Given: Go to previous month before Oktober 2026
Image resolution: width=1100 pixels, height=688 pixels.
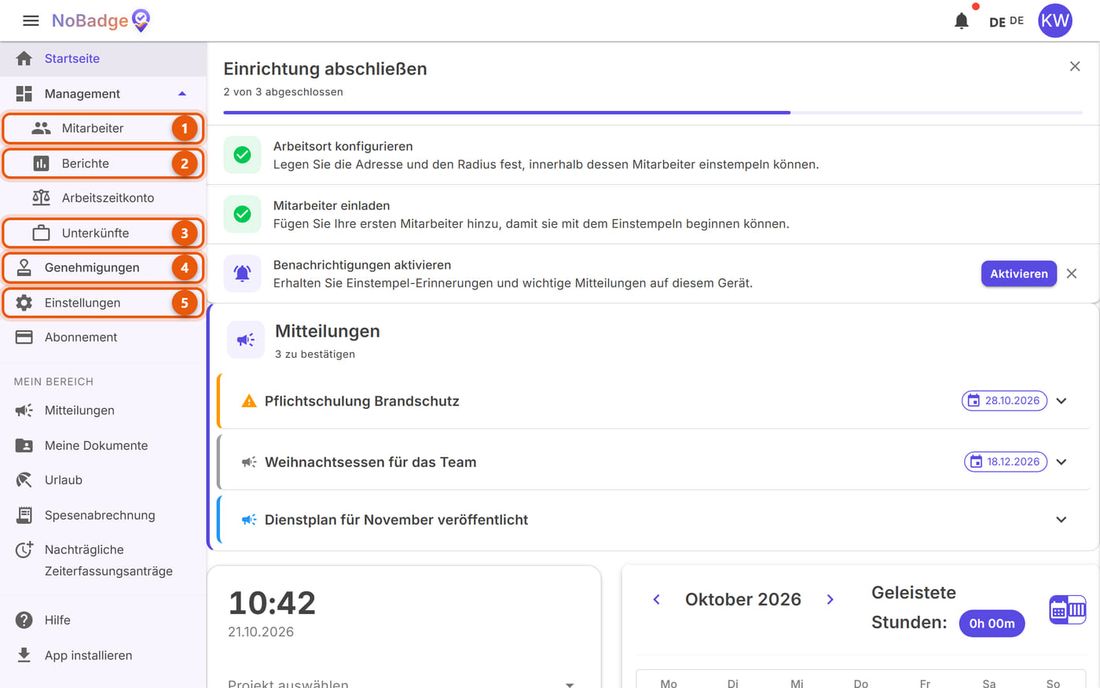Looking at the screenshot, I should click(x=657, y=599).
